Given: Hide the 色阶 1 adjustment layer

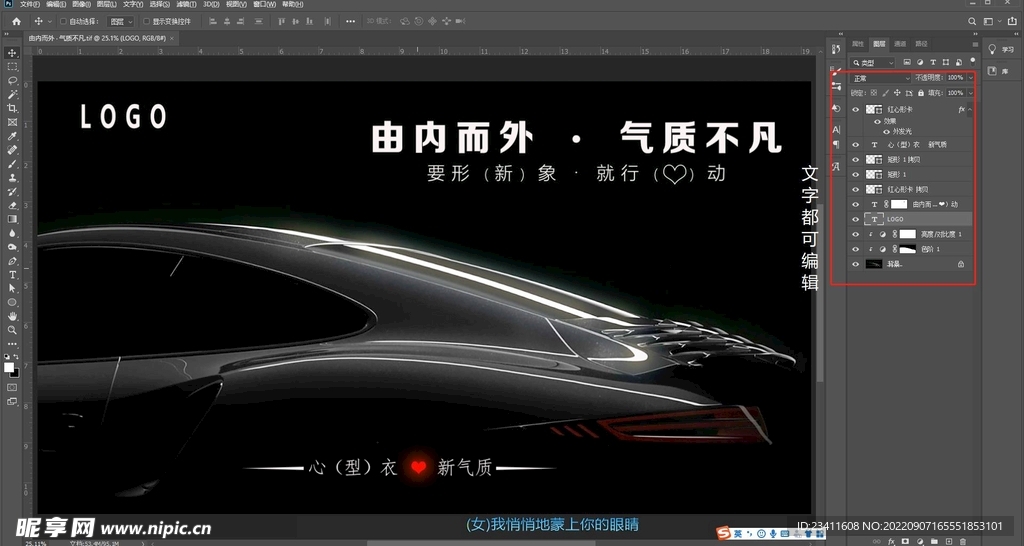Looking at the screenshot, I should point(856,249).
